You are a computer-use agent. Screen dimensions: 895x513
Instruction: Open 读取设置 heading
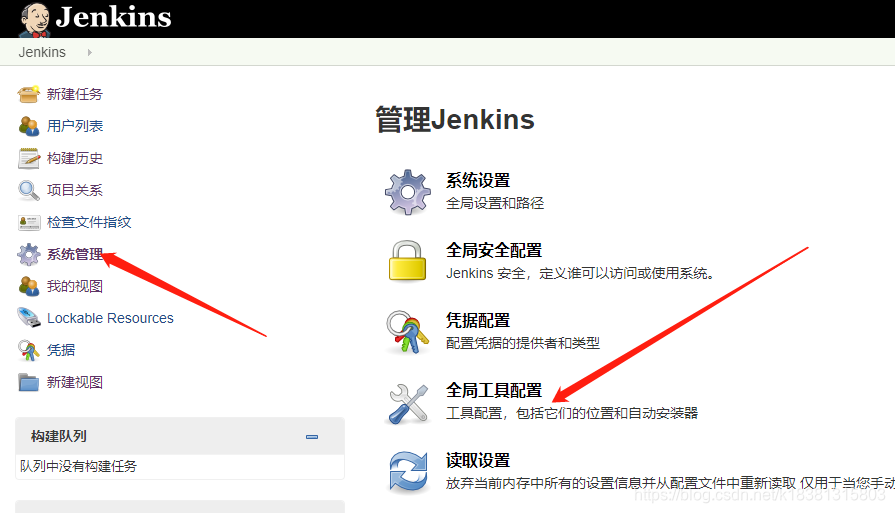click(x=478, y=461)
